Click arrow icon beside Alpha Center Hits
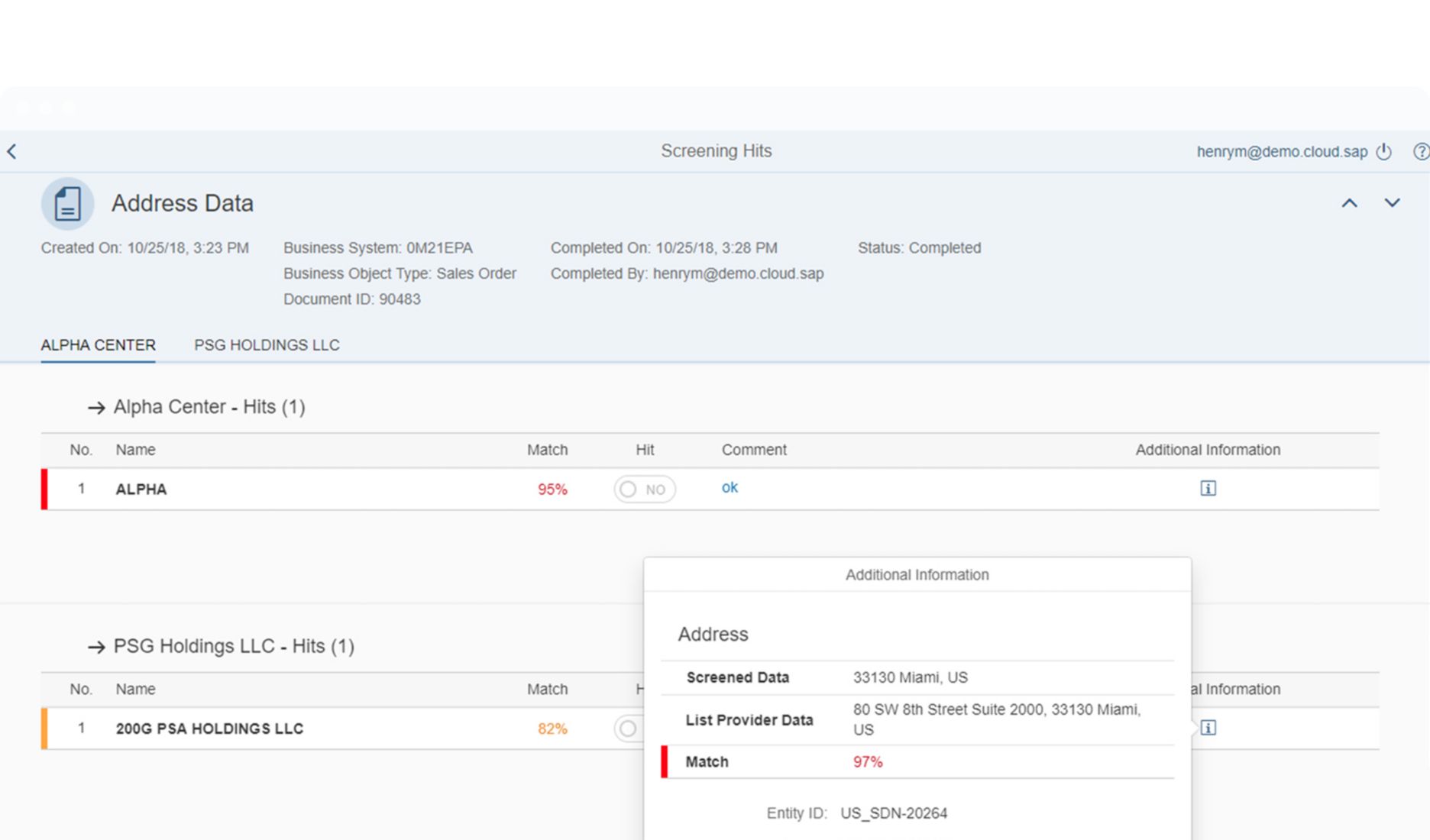 click(96, 408)
